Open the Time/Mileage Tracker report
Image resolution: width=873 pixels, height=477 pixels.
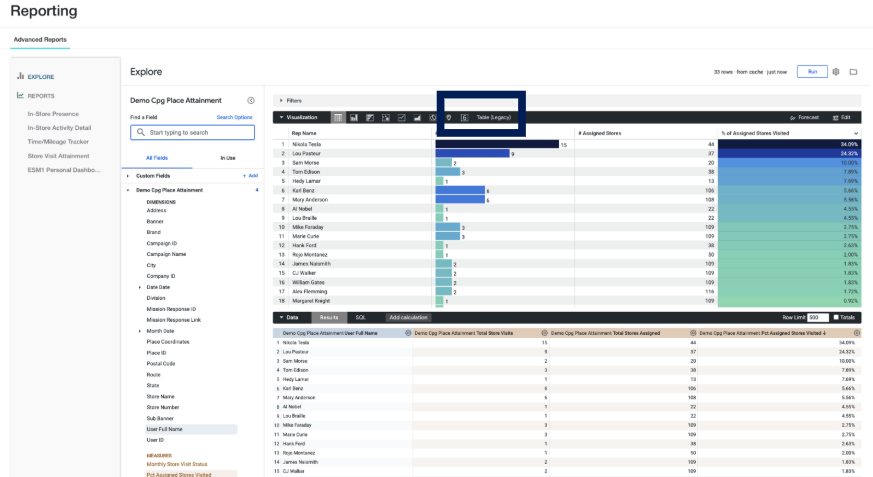(x=58, y=142)
